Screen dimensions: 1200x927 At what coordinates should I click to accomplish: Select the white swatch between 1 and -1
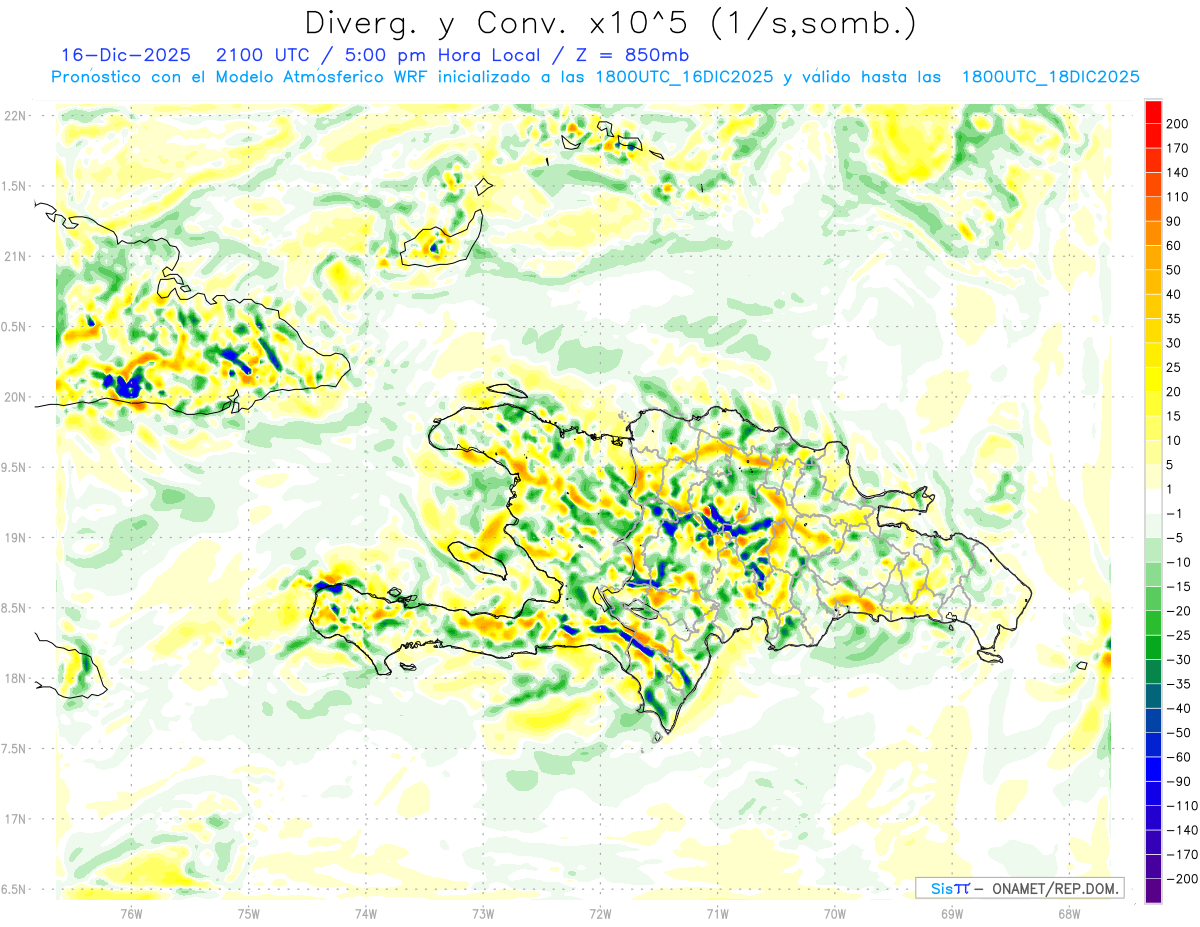point(1153,501)
